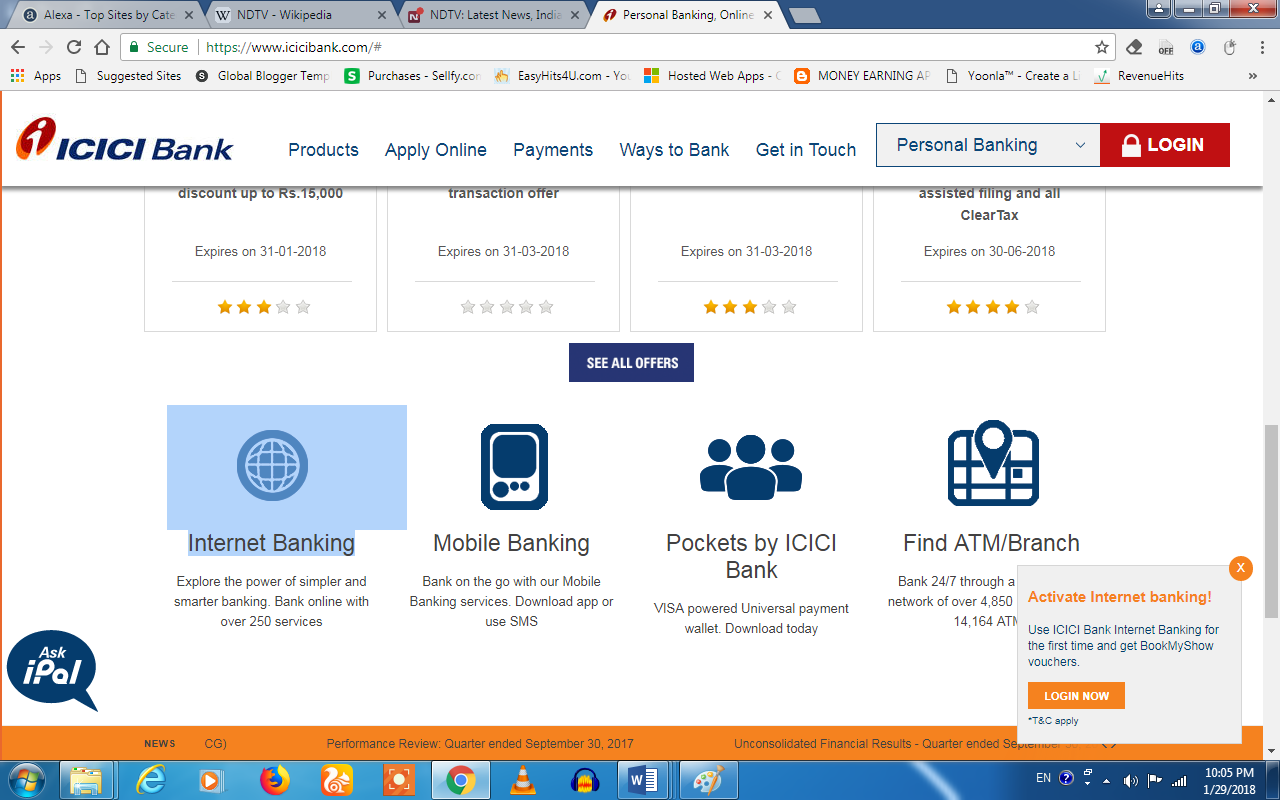Open Internet Explorer from the taskbar
The width and height of the screenshot is (1280, 802).
point(151,780)
